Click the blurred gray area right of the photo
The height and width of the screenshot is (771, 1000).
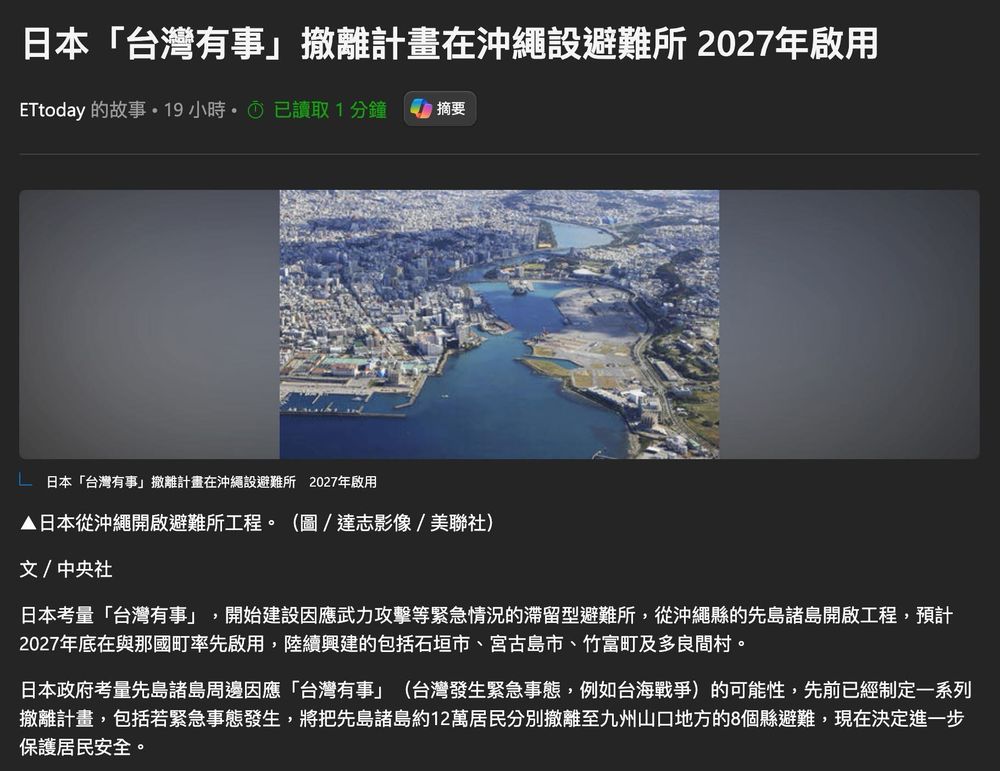coord(849,324)
